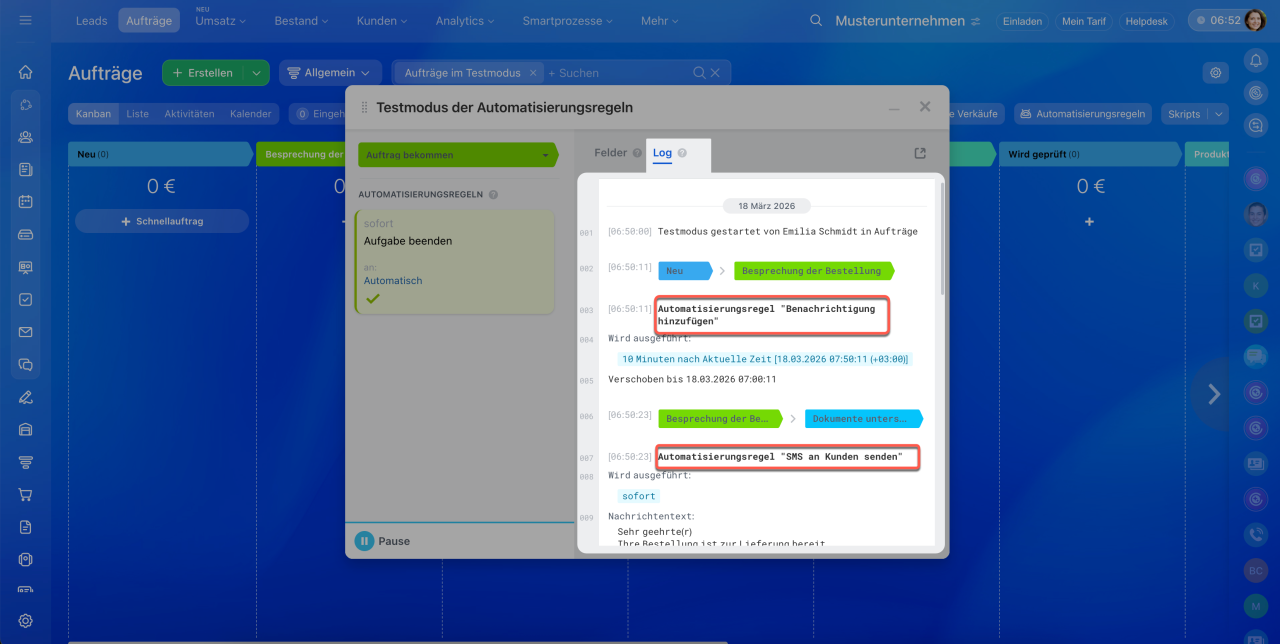Click the Einladen button
1280x644 pixels.
tap(1022, 21)
